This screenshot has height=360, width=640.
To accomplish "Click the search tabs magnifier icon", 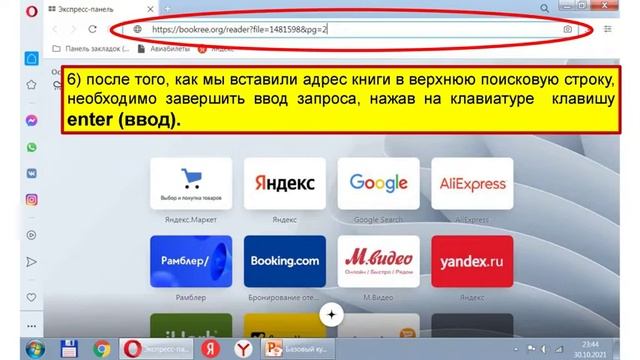I will click(x=544, y=8).
